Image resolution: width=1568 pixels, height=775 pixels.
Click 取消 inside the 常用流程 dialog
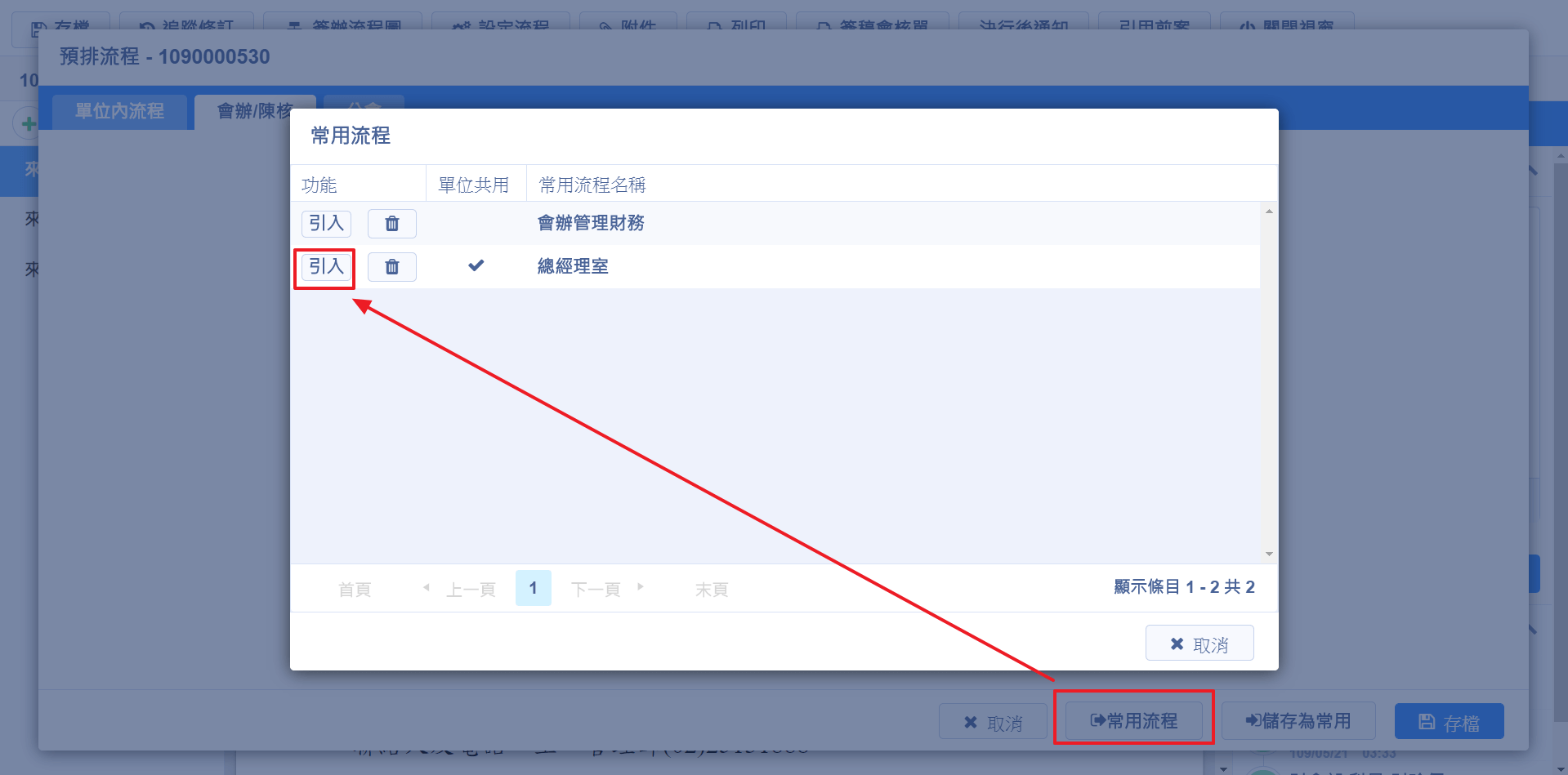pos(1199,644)
